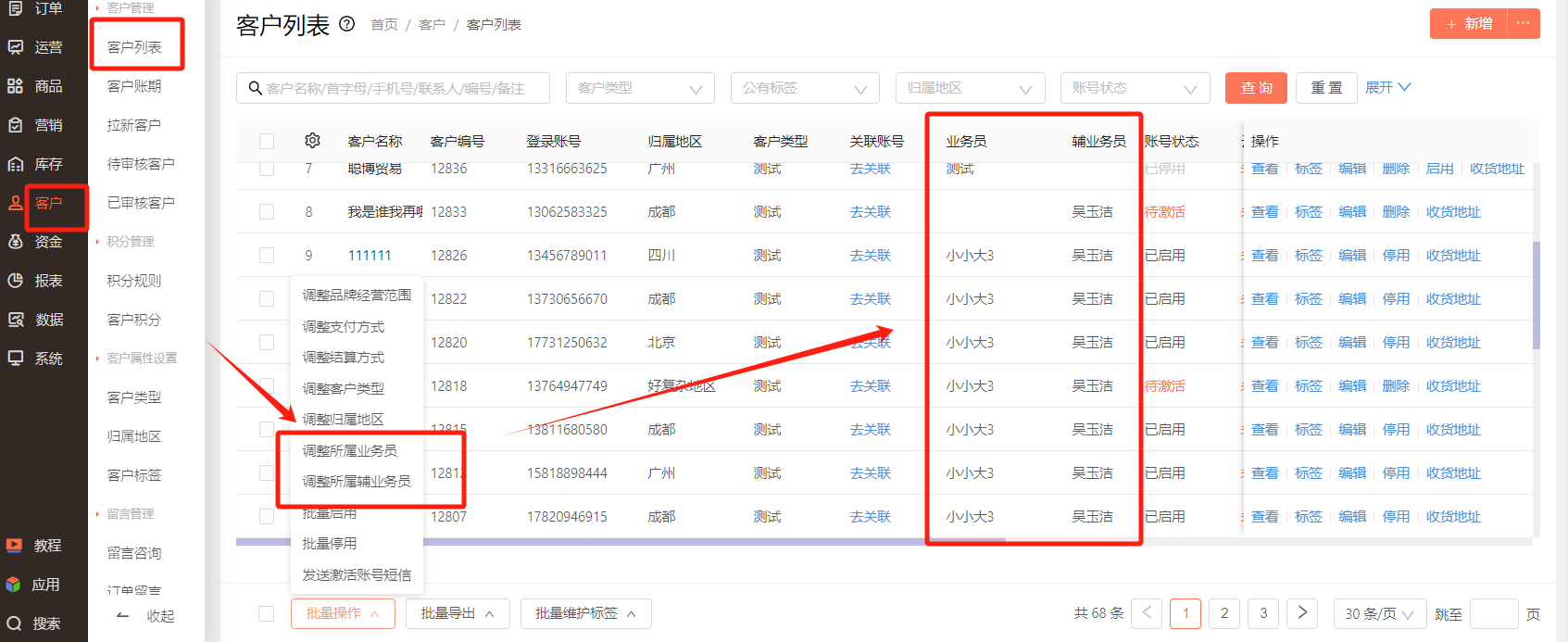This screenshot has height=642, width=1568.
Task: Click the 首页 breadcrumb link
Action: pyautogui.click(x=383, y=25)
